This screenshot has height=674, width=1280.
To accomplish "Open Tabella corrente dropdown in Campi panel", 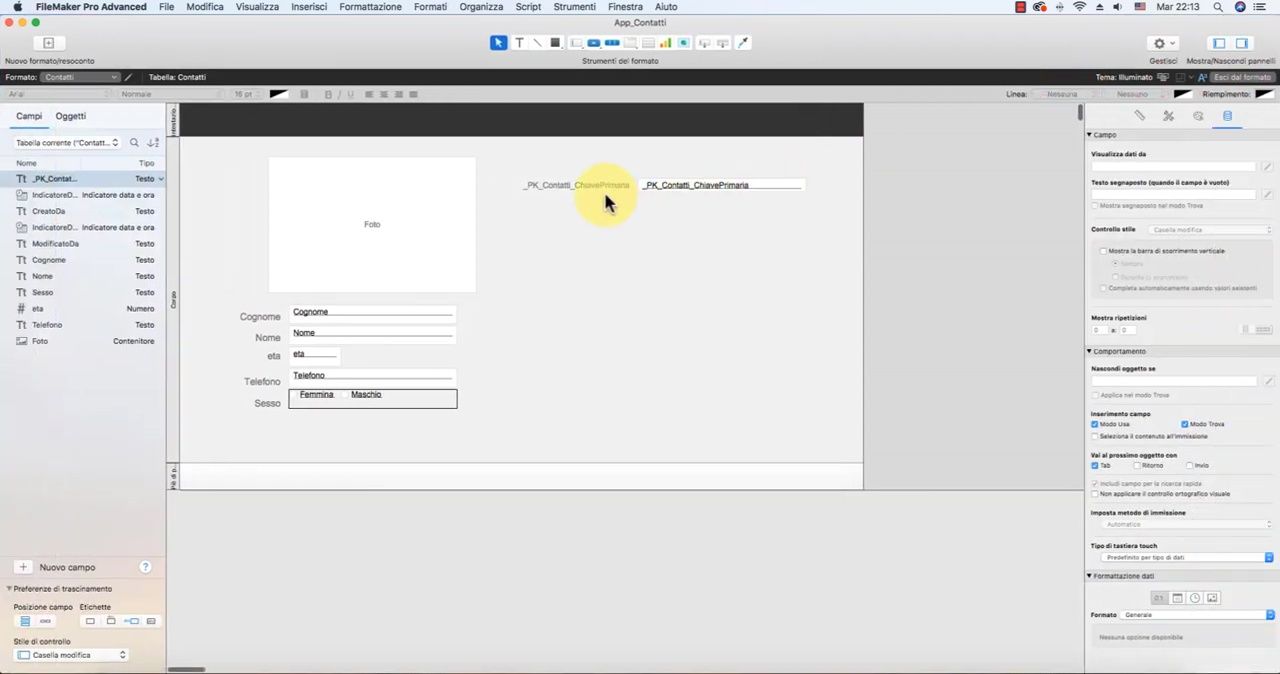I will tap(67, 143).
